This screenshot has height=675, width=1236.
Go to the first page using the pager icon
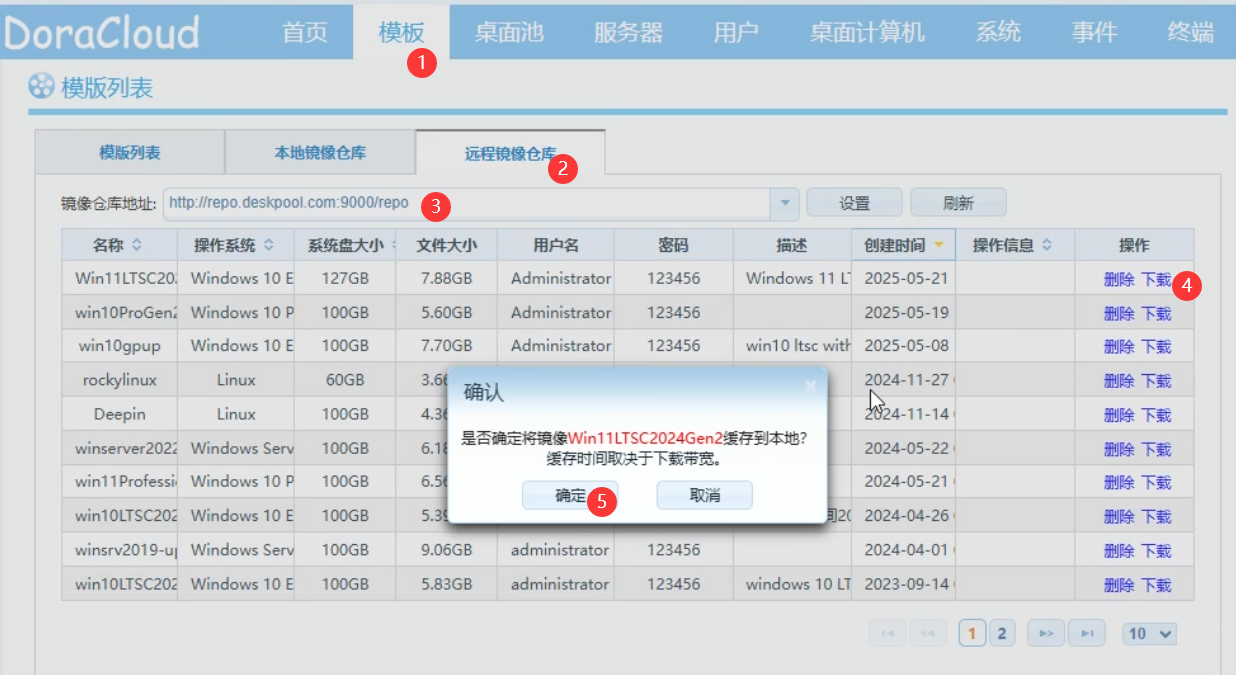click(x=889, y=633)
